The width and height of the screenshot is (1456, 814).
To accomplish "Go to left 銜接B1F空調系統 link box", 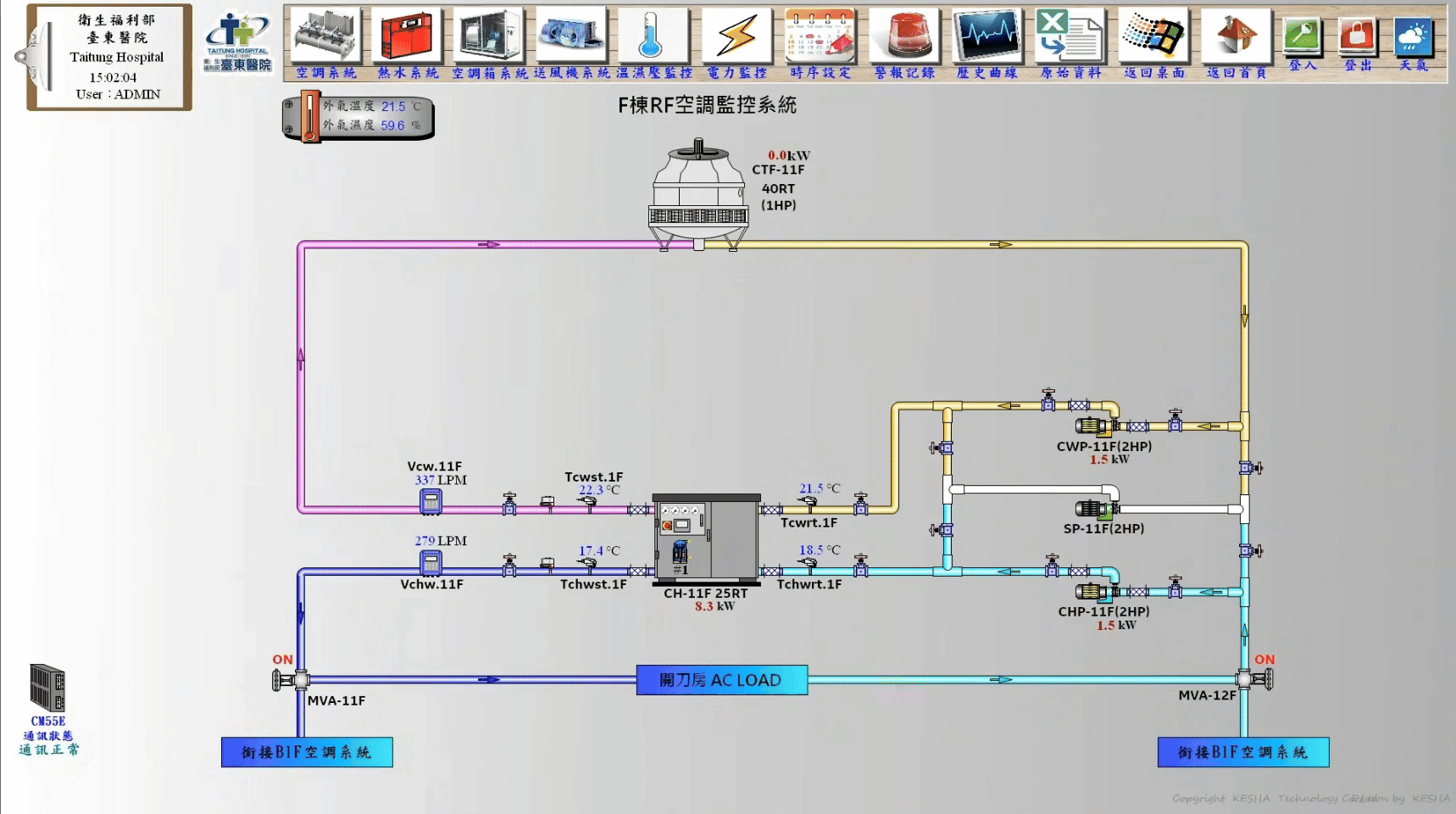I will click(x=307, y=752).
